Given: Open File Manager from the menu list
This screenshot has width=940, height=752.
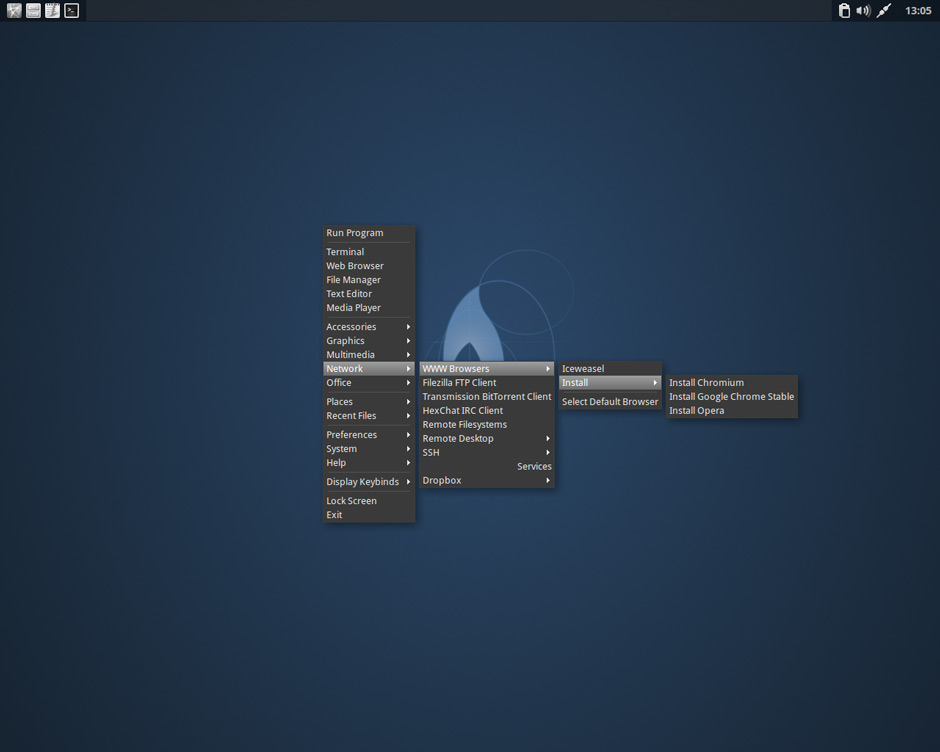Looking at the screenshot, I should coord(369,279).
